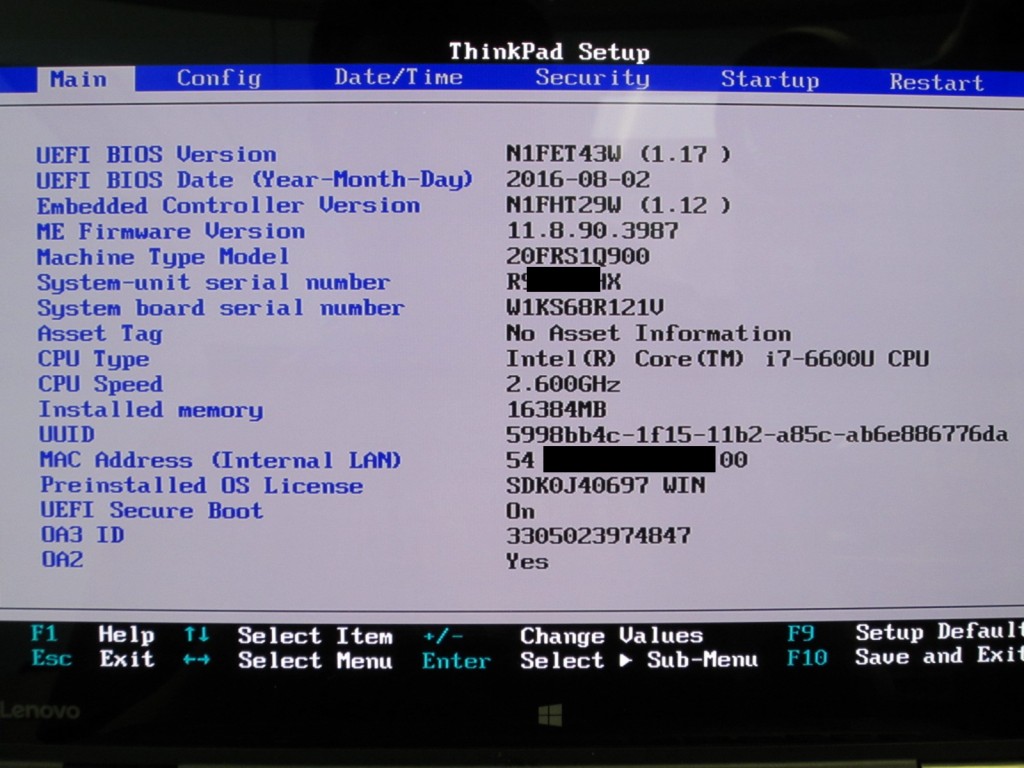
Task: Click Save and Exit footer text
Action: (x=939, y=656)
